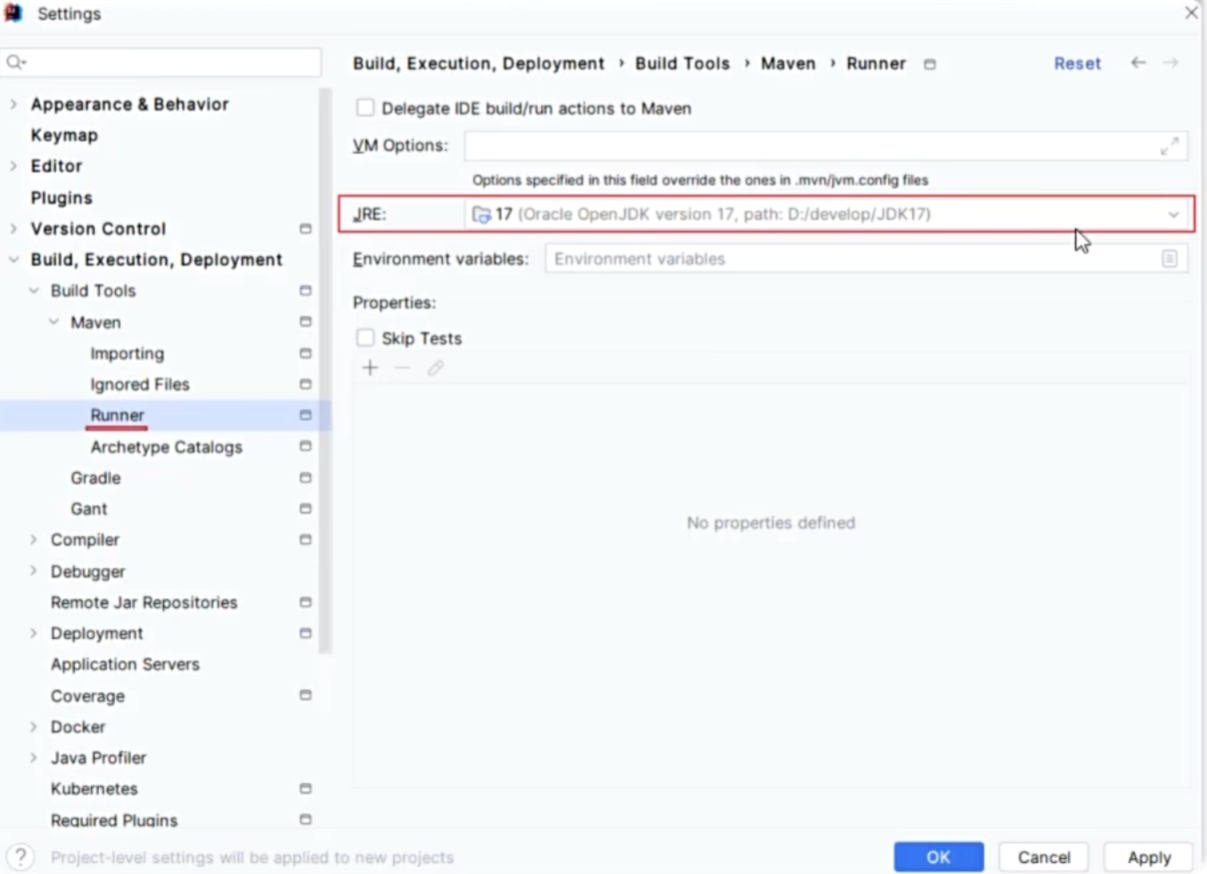Click project-level icon next to Importing
Screen dimensions: 1207x874
(x=305, y=353)
